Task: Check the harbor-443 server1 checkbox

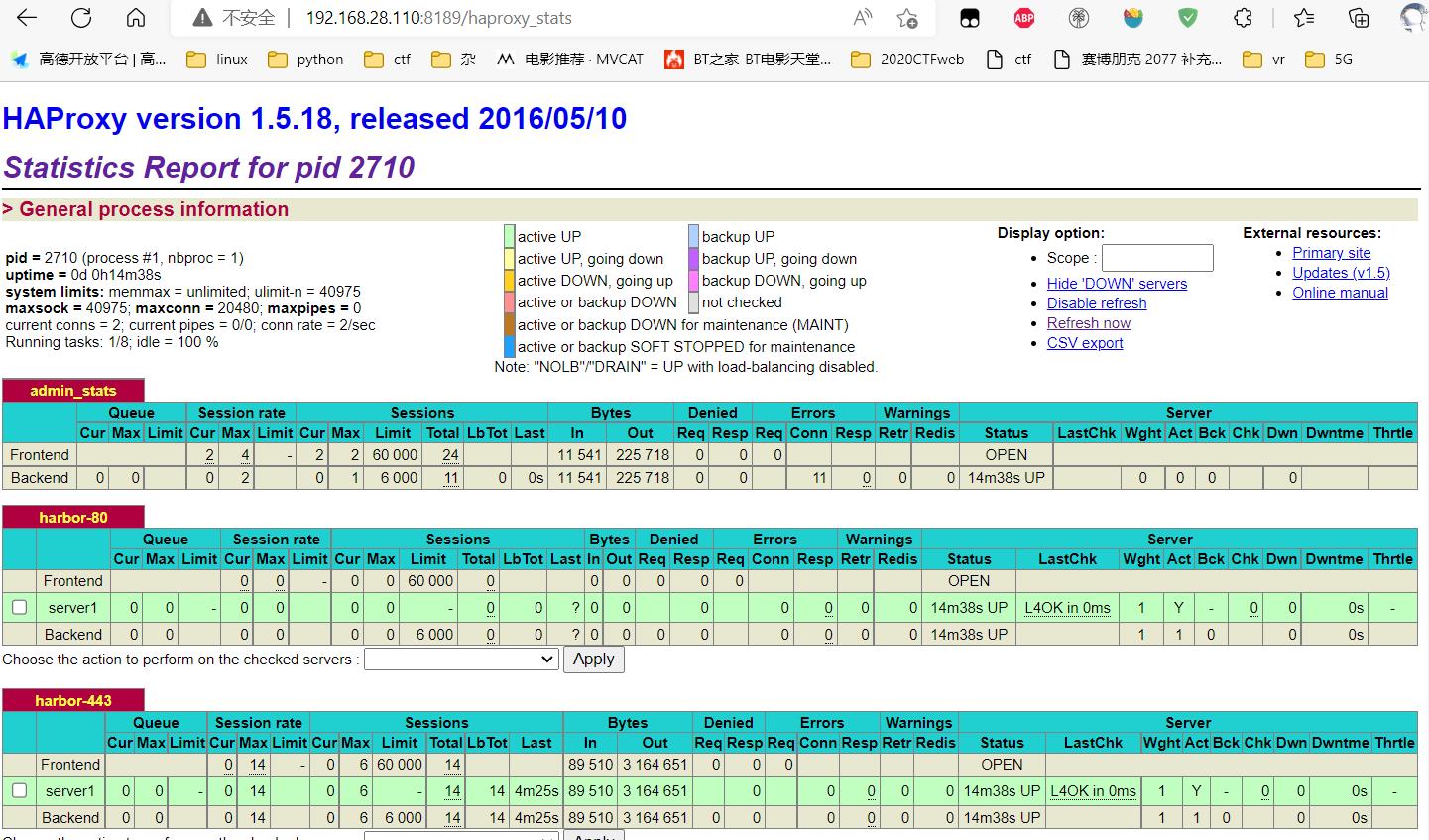Action: tap(19, 790)
